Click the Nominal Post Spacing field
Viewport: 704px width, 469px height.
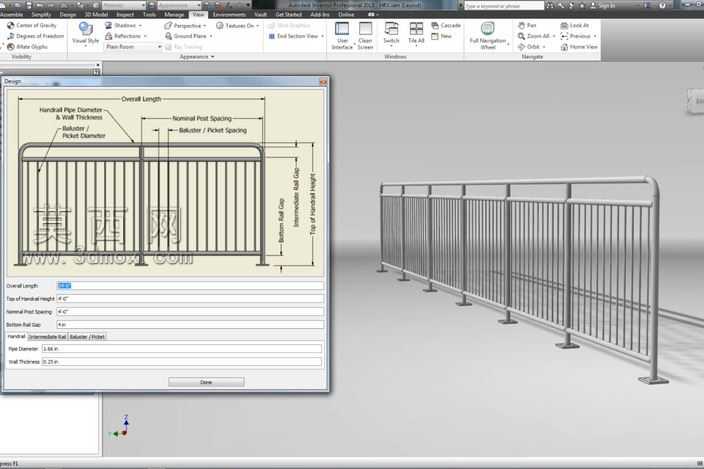click(189, 311)
